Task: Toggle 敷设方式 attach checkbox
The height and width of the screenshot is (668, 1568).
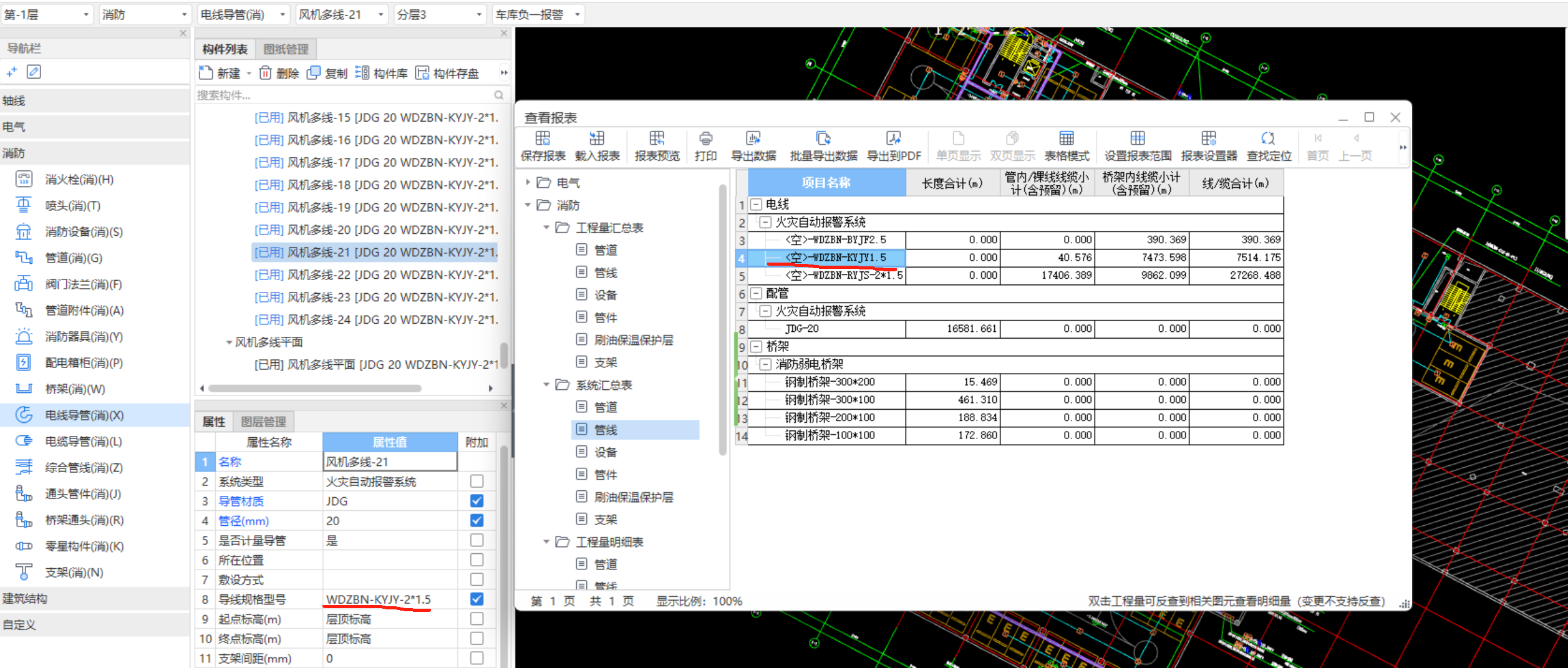Action: pyautogui.click(x=477, y=579)
